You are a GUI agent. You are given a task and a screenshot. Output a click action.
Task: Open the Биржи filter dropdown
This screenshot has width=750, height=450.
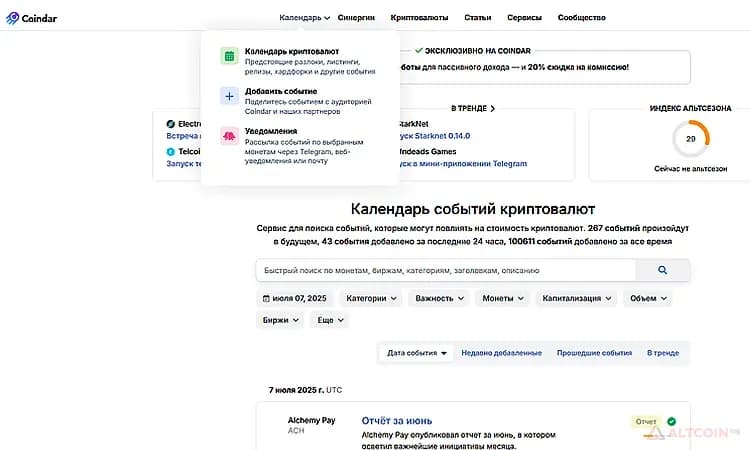[280, 320]
